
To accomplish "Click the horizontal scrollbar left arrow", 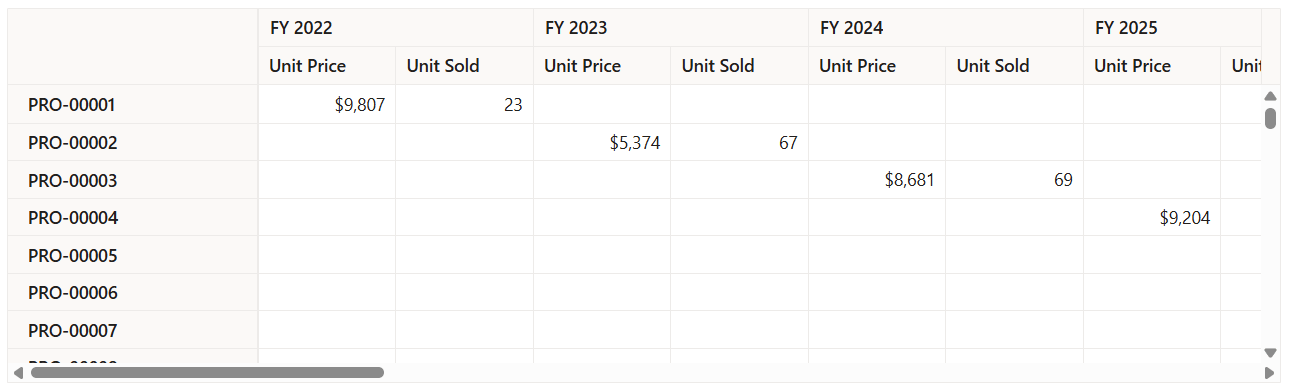I will [17, 373].
